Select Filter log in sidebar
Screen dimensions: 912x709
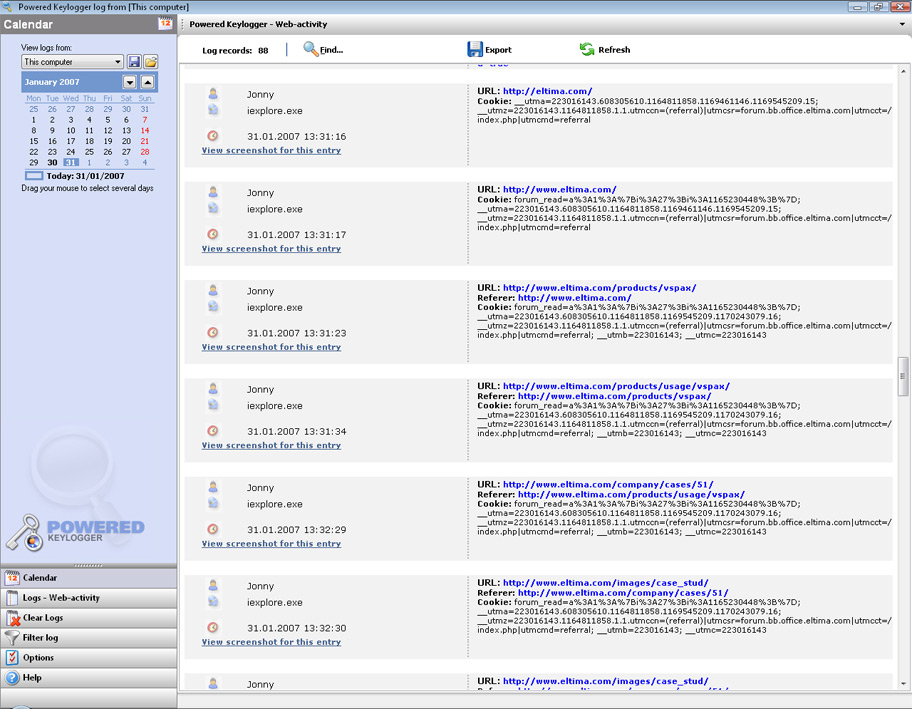pyautogui.click(x=89, y=637)
